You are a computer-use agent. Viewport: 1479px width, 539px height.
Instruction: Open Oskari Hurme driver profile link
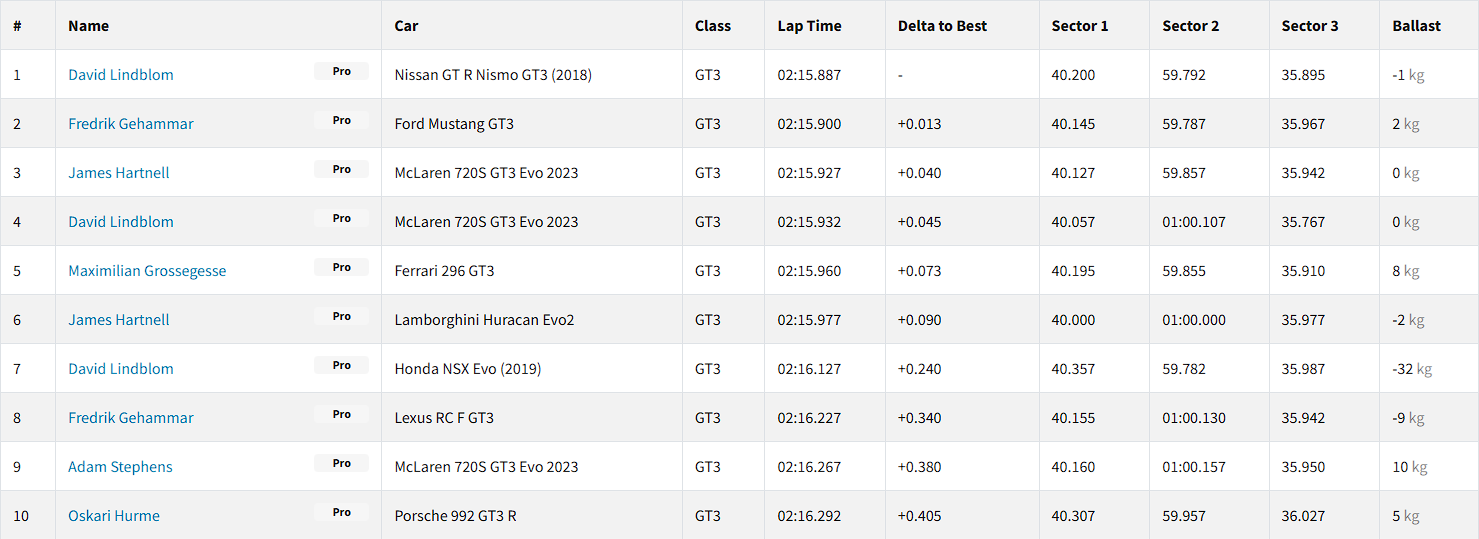pos(114,516)
